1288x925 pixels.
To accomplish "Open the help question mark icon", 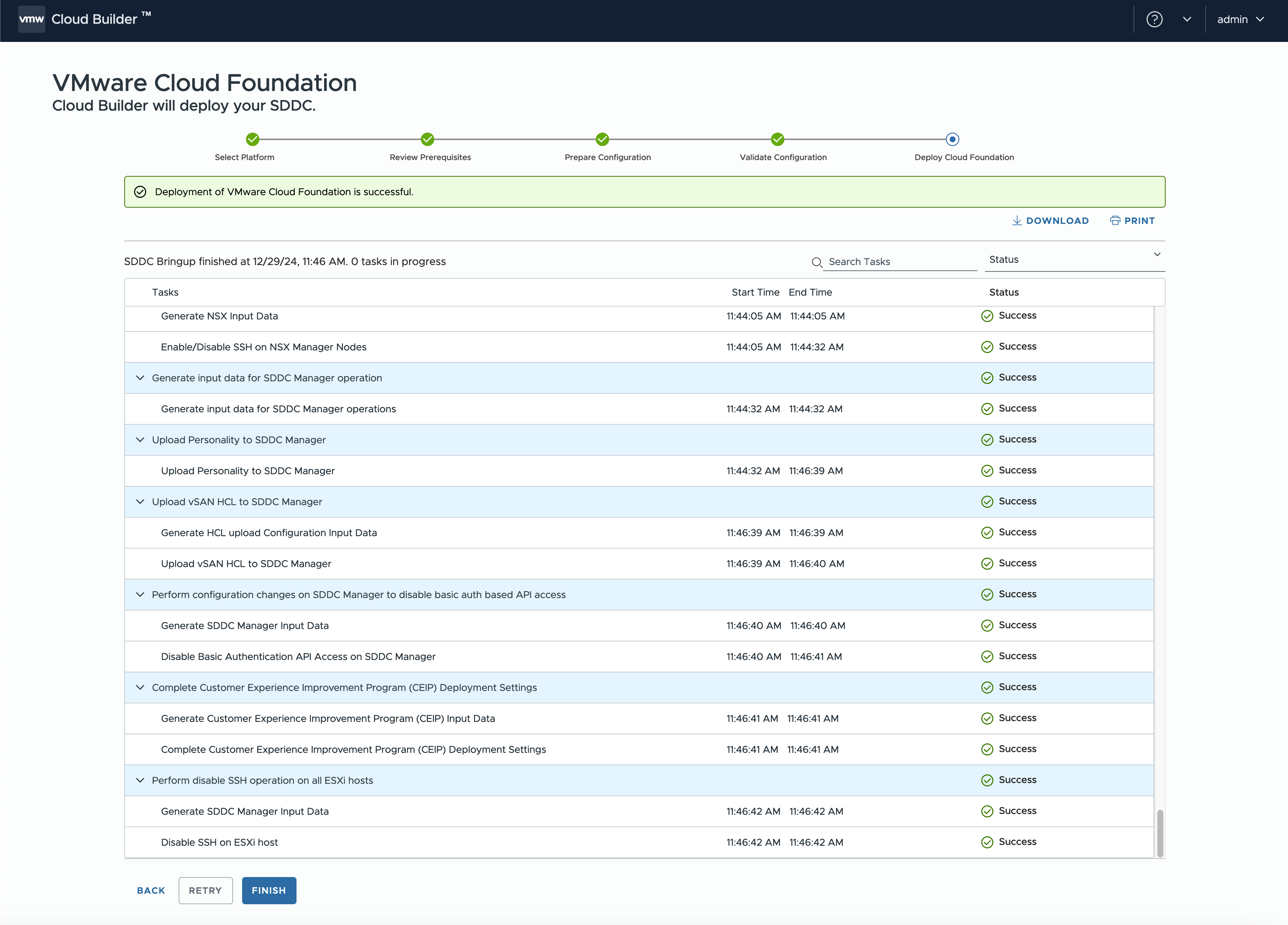I will tap(1154, 19).
